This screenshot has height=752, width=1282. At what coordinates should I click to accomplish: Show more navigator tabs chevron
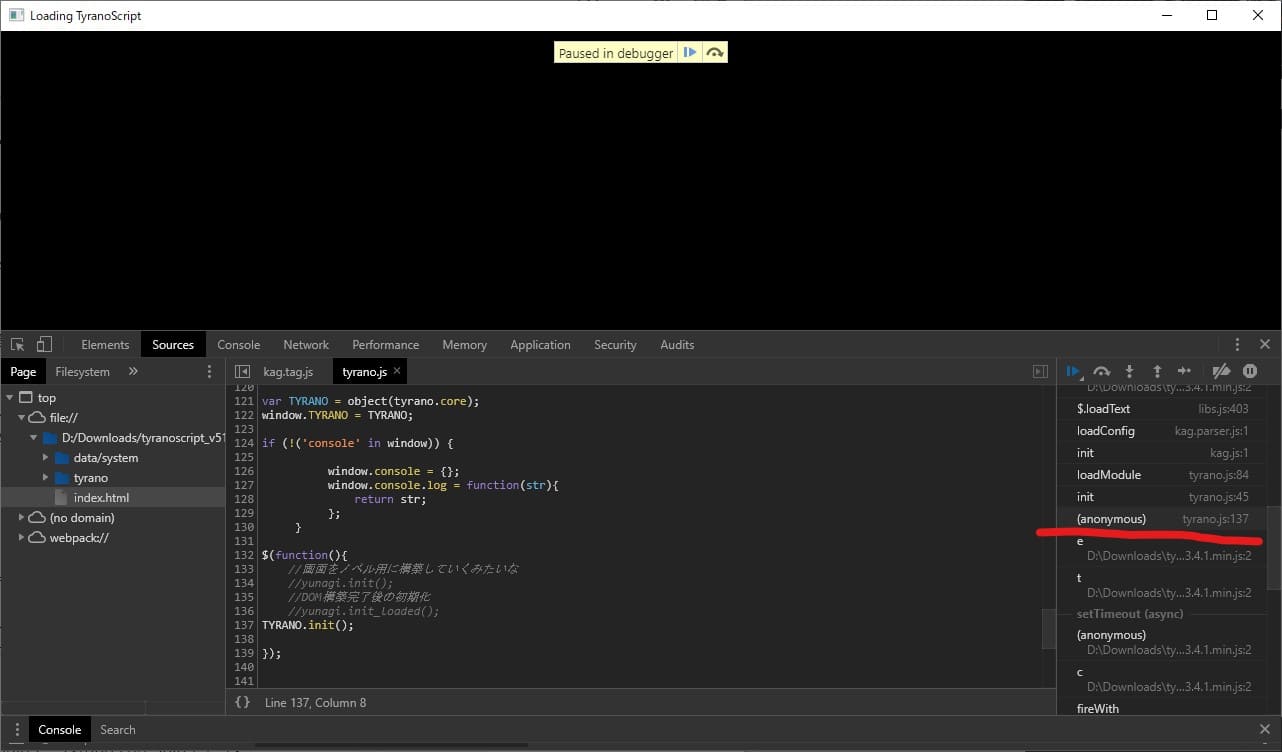point(133,371)
